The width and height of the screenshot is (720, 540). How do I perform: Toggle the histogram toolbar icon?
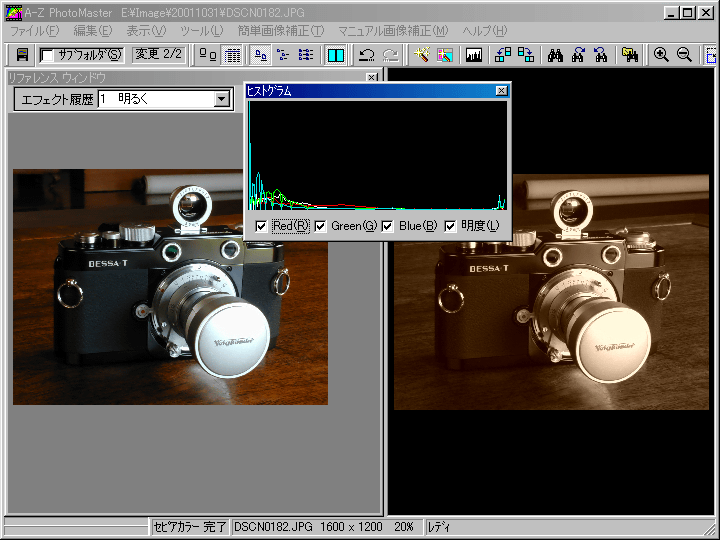[x=473, y=55]
